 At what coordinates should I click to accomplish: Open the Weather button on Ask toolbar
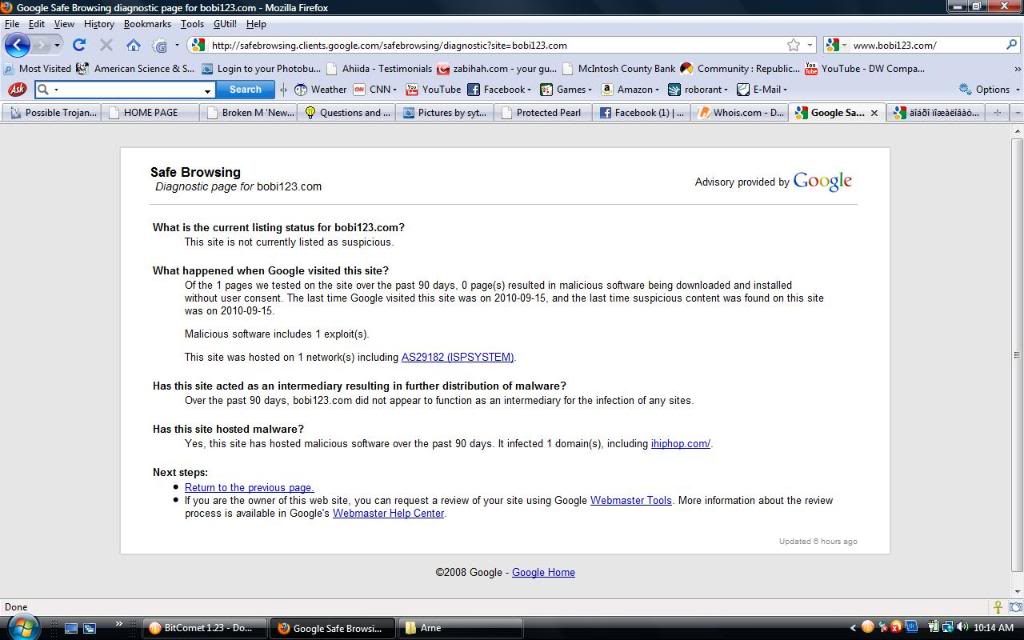pyautogui.click(x=320, y=89)
